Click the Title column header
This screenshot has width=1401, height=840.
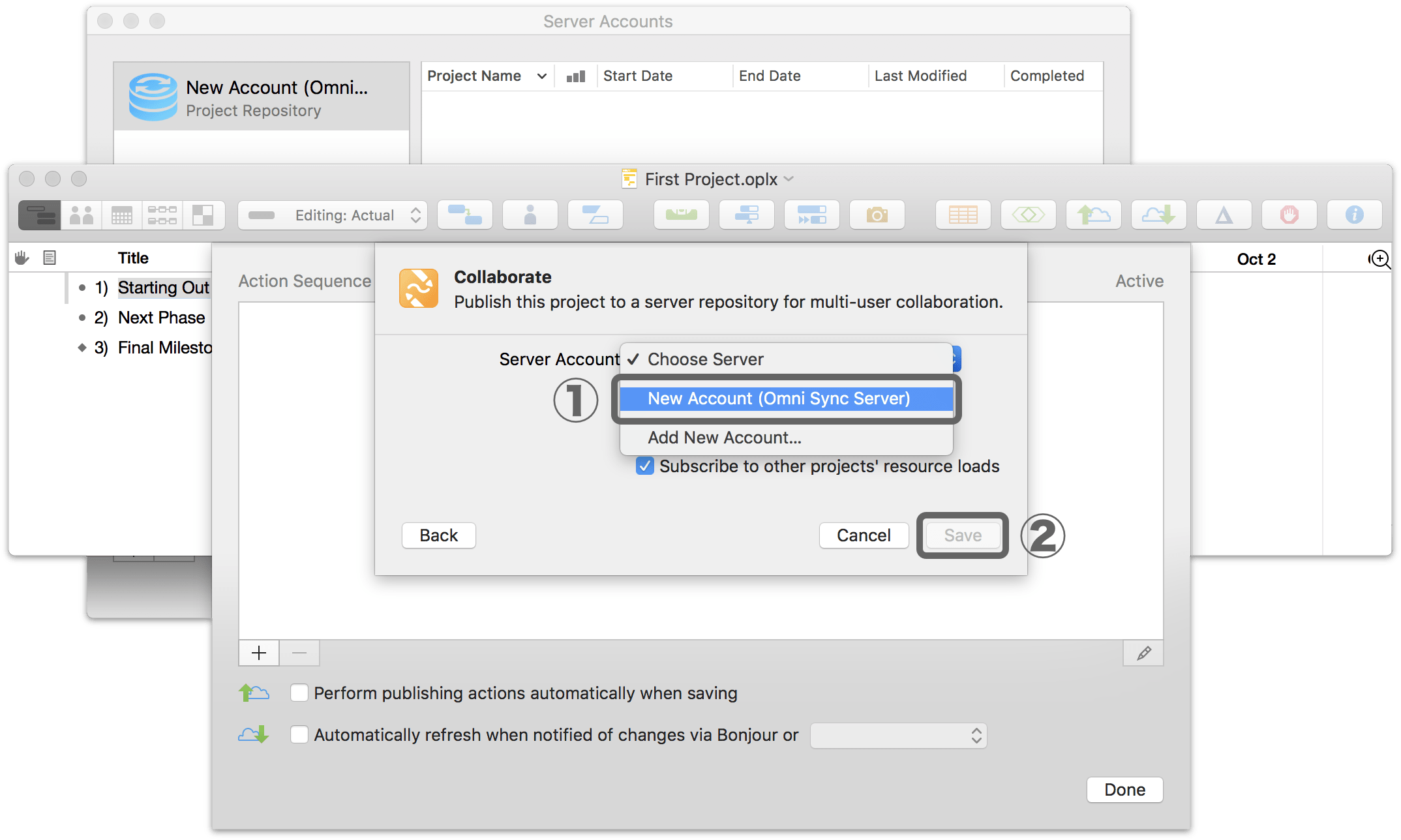tap(133, 258)
